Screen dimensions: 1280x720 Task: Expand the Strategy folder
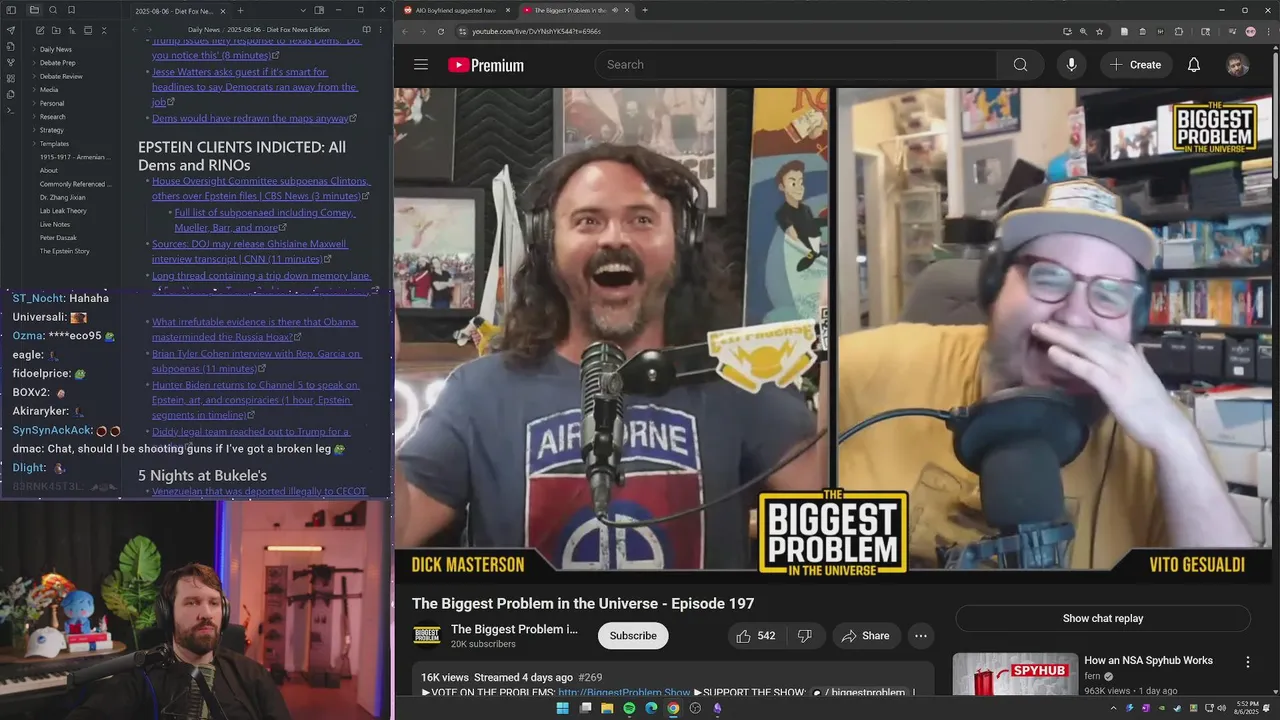tap(52, 130)
